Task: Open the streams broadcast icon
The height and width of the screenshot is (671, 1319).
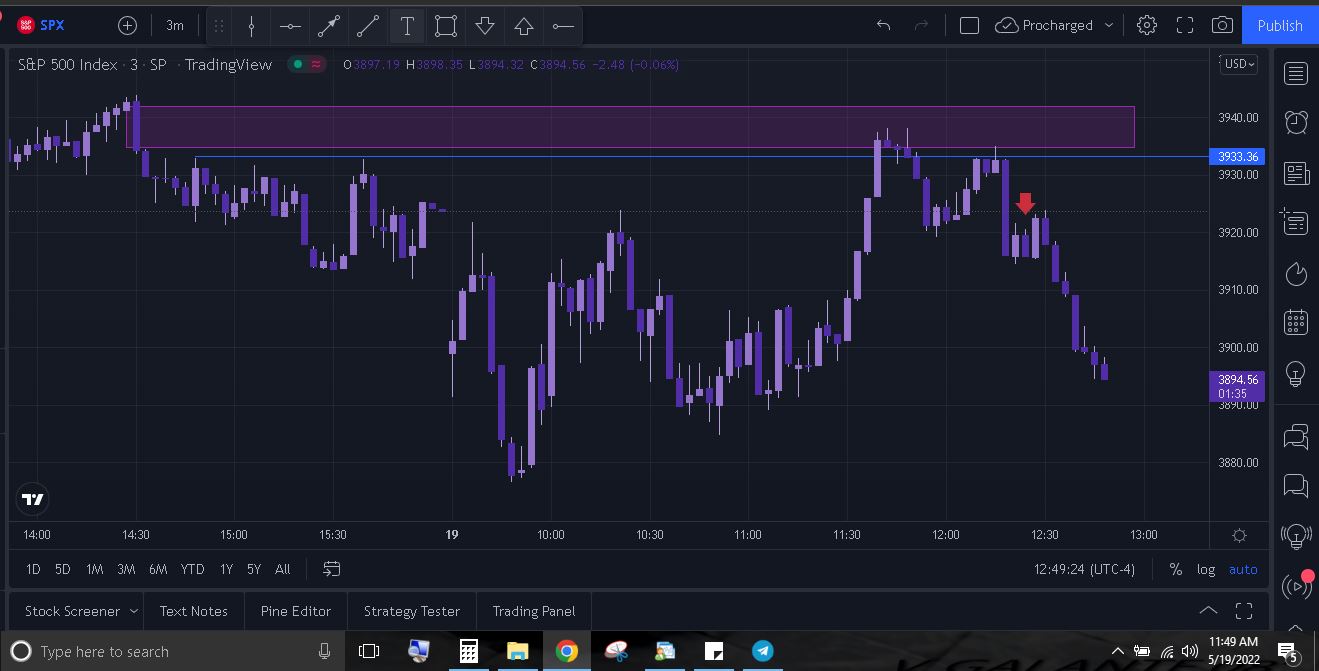Action: [1296, 586]
